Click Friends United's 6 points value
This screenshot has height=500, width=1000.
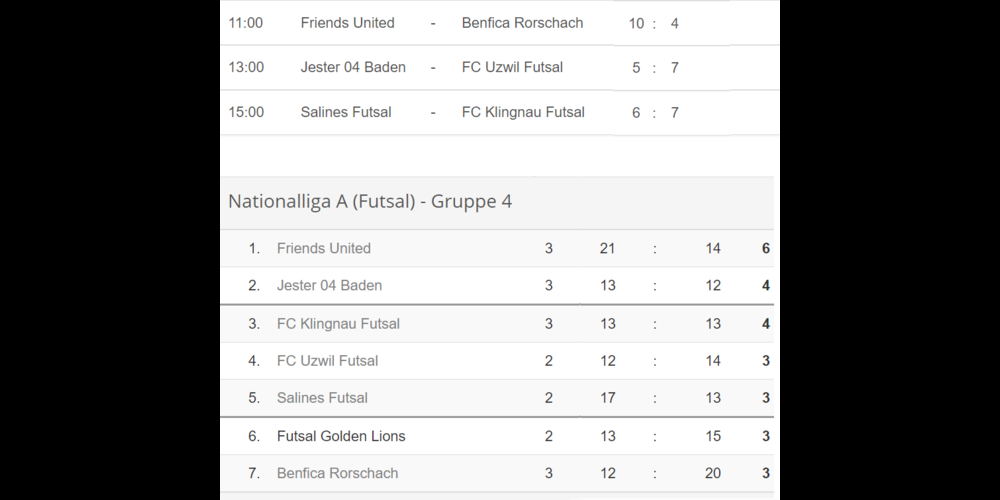pyautogui.click(x=766, y=248)
